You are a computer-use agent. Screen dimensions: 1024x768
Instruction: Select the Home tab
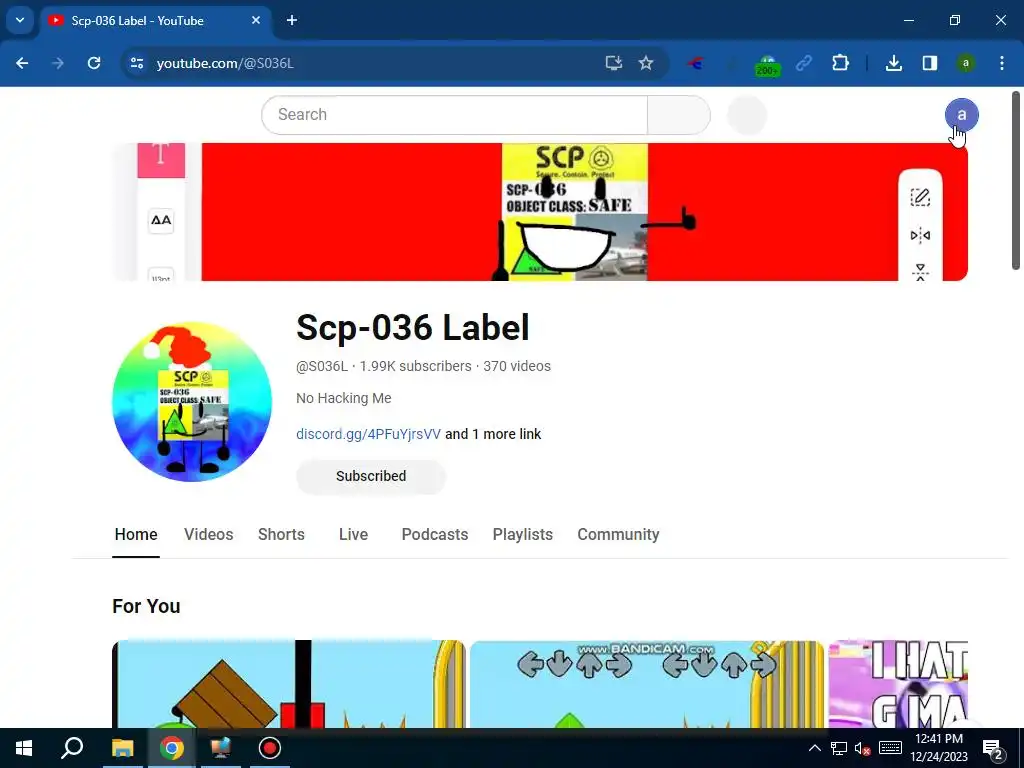tap(136, 534)
